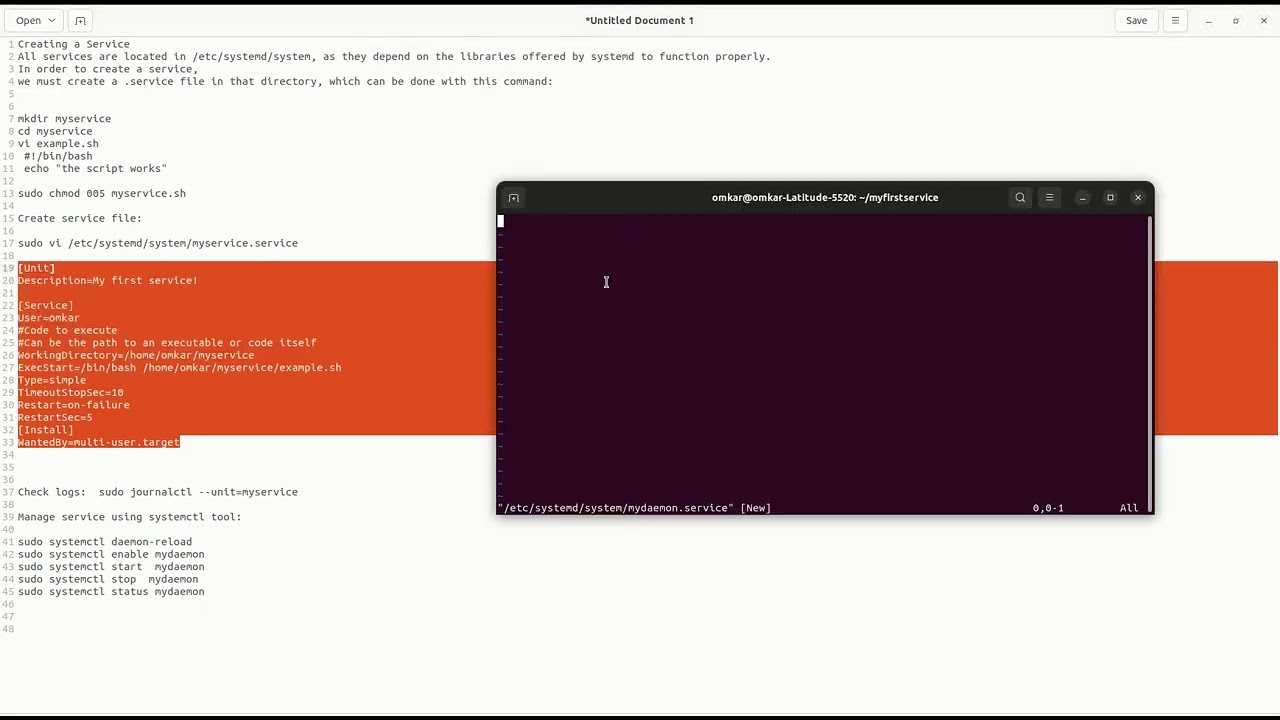Click the line 'Create service file:'
Image resolution: width=1280 pixels, height=720 pixels.
pos(79,218)
